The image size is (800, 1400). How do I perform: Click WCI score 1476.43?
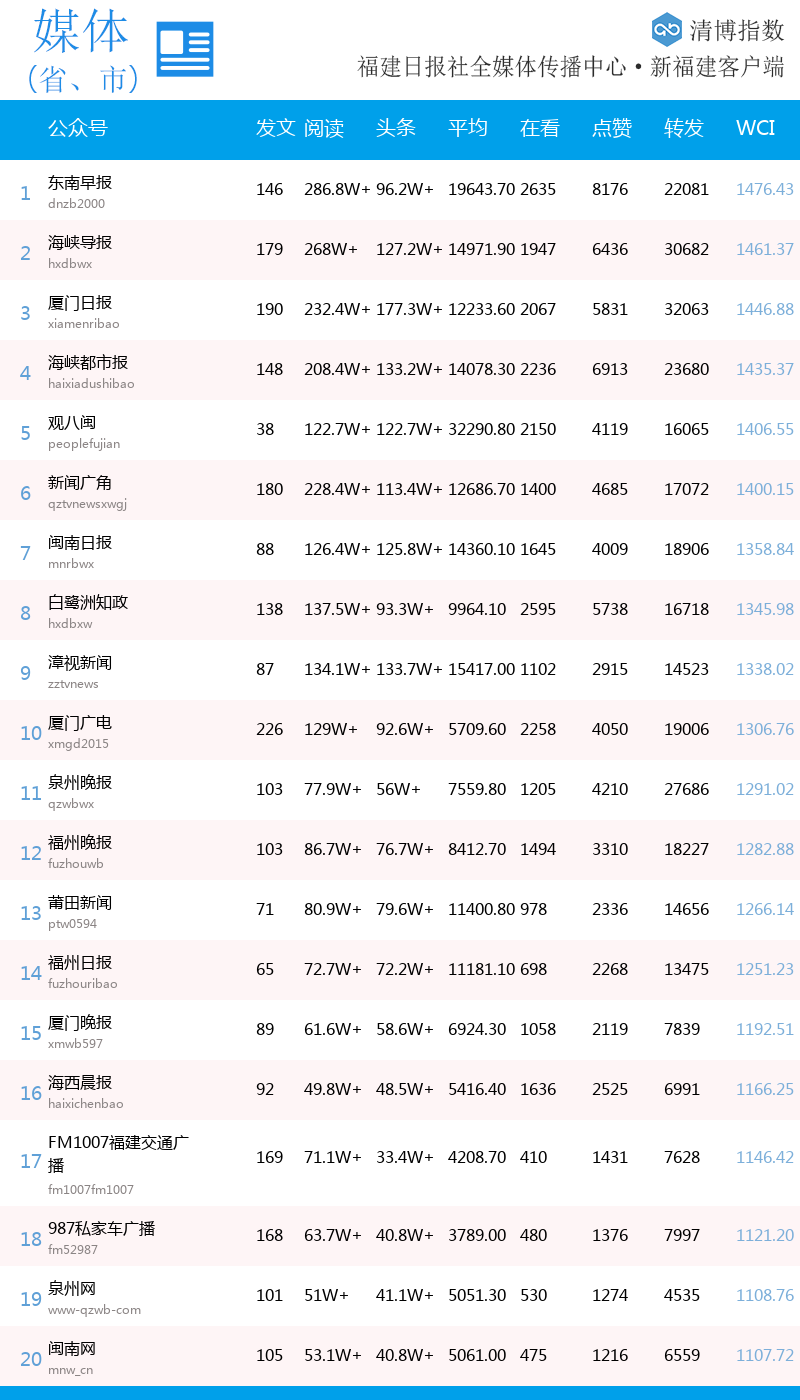pyautogui.click(x=765, y=189)
